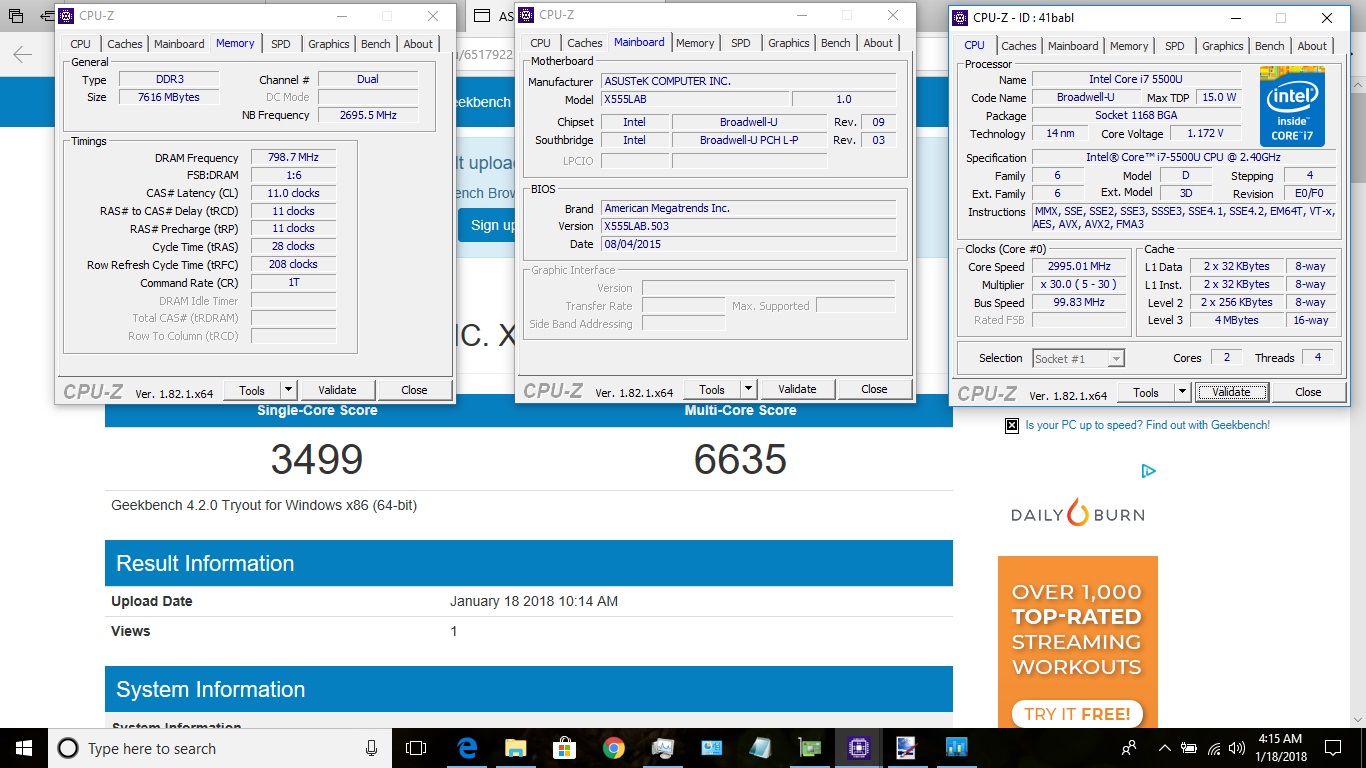The width and height of the screenshot is (1366, 768).
Task: Switch to the CPU-Z taskbar icon
Action: point(858,748)
